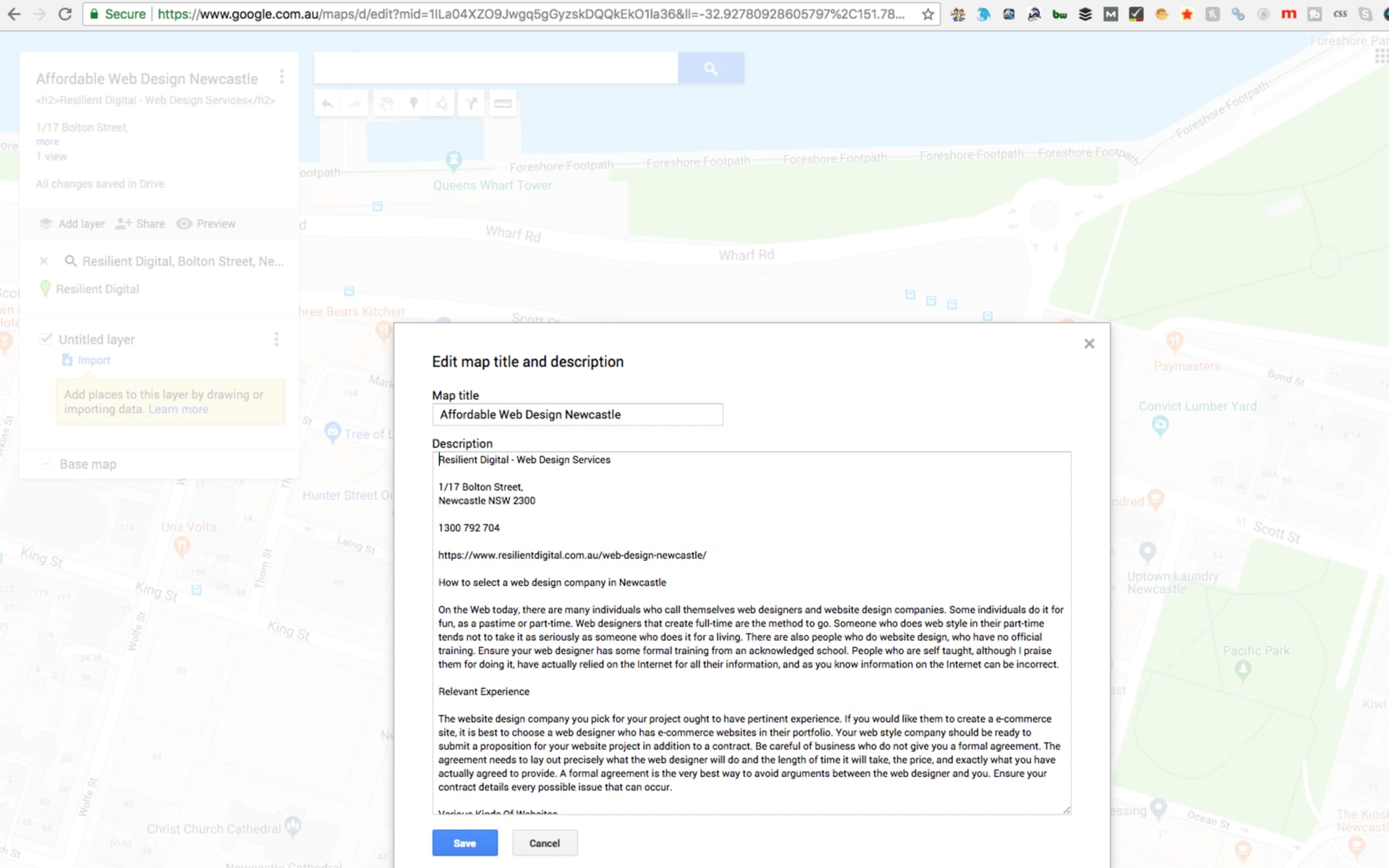The height and width of the screenshot is (868, 1389).
Task: Select the Measure distances ruler tool
Action: pos(503,103)
